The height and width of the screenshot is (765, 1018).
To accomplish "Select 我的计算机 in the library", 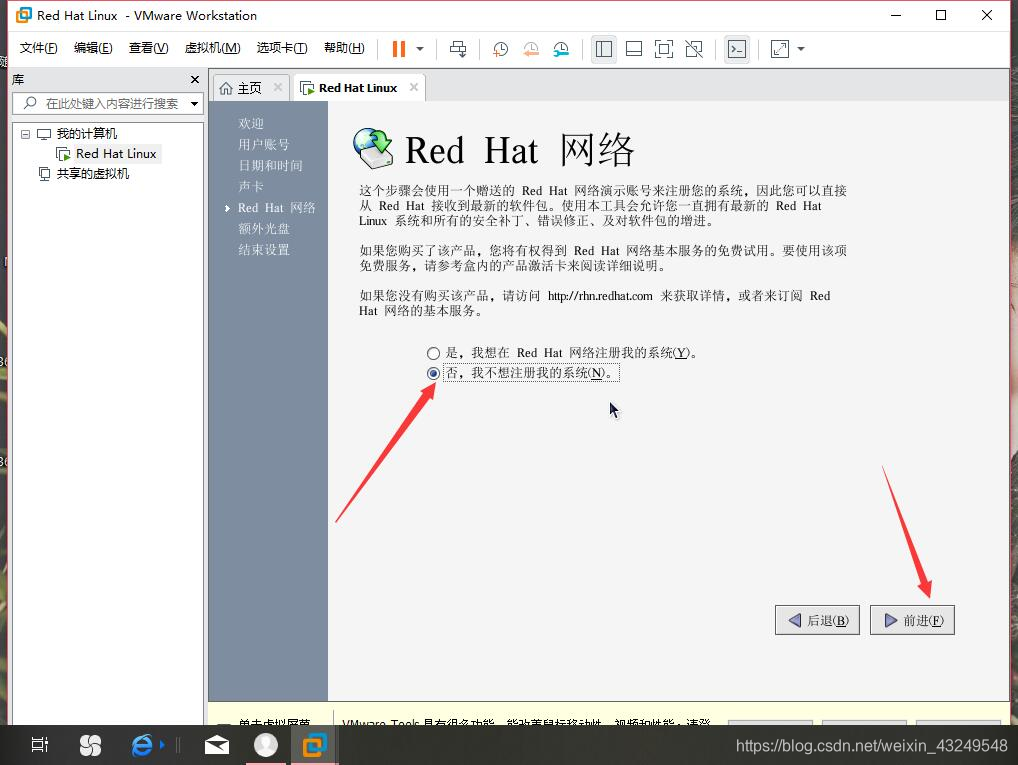I will click(86, 134).
